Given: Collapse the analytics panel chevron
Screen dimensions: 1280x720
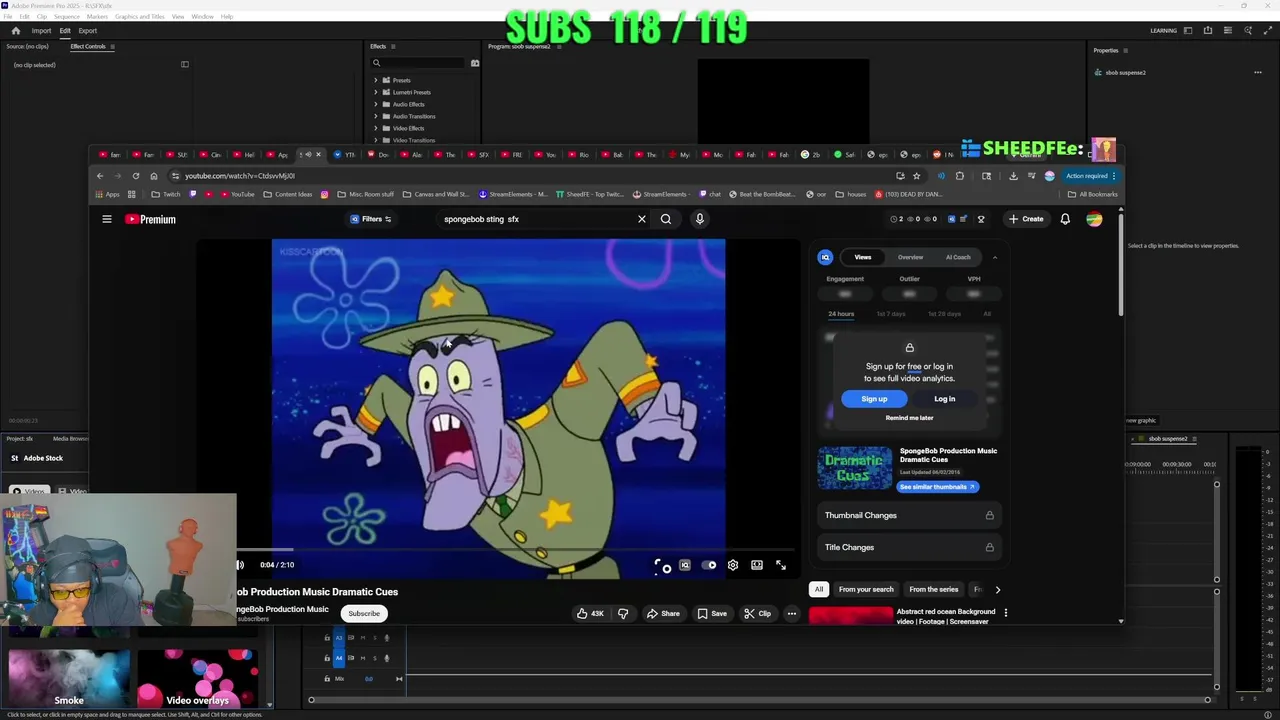Looking at the screenshot, I should tap(994, 258).
